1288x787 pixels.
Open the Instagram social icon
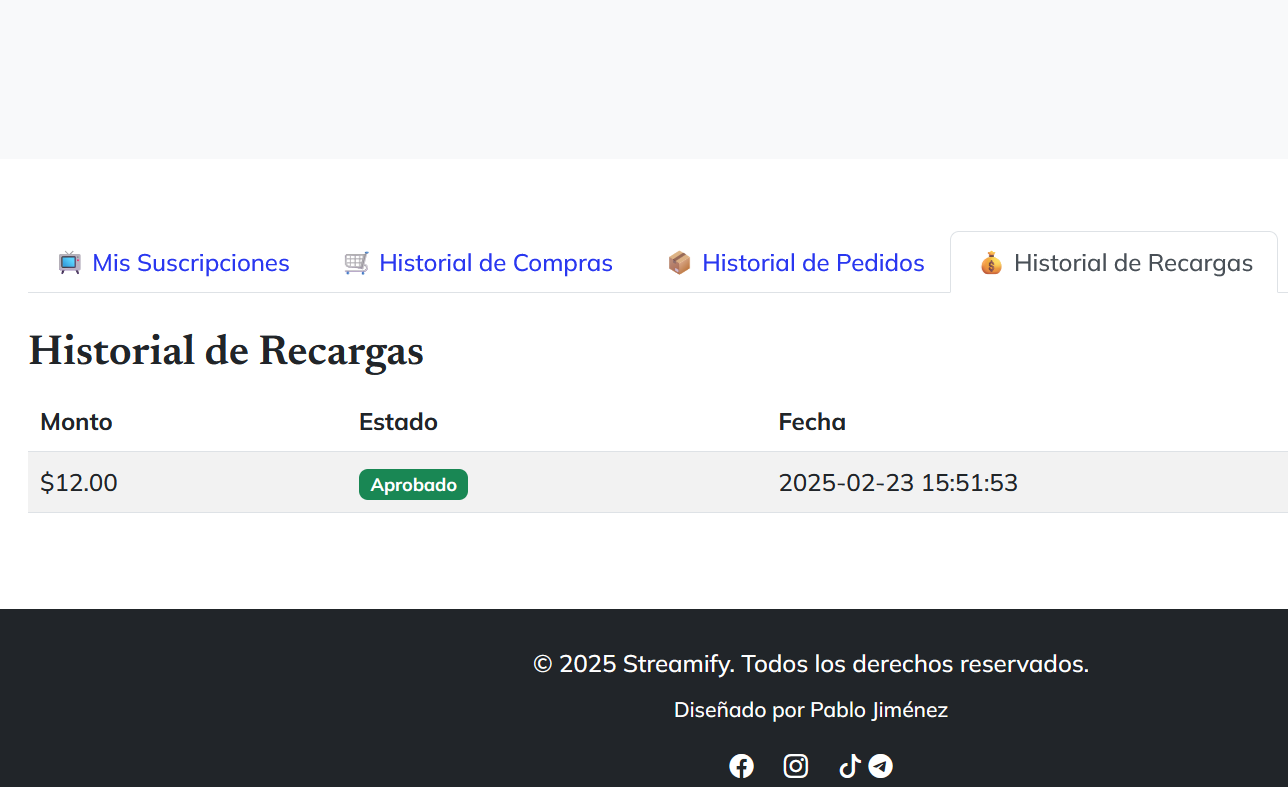coord(796,765)
